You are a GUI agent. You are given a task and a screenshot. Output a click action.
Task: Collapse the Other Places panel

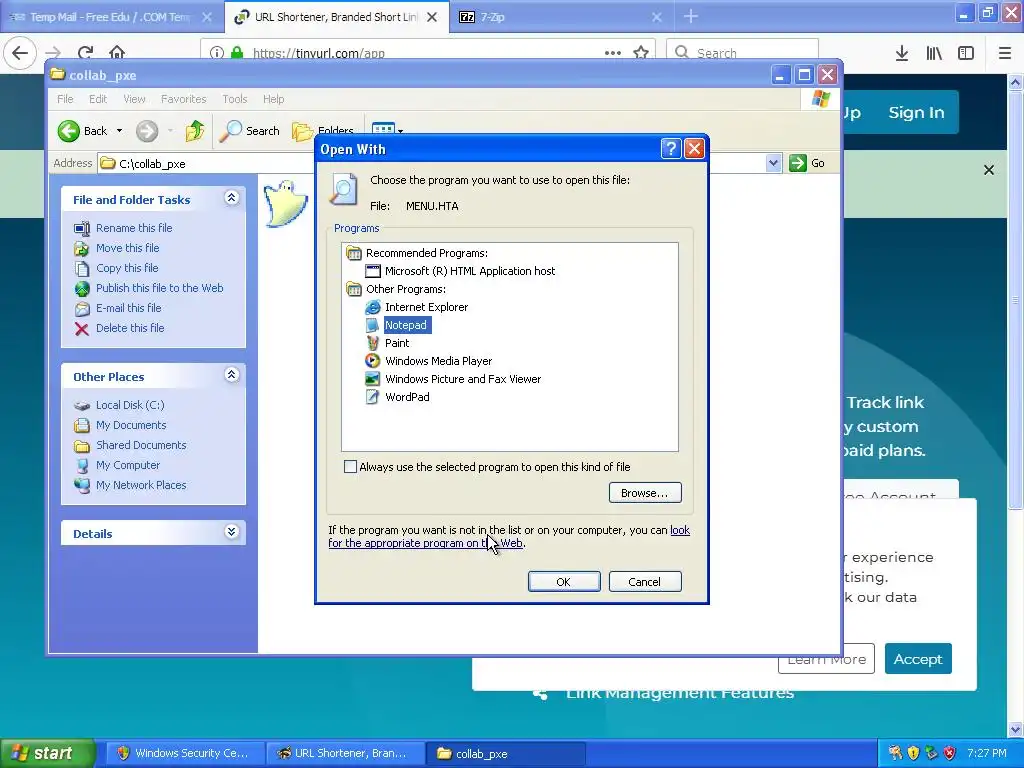[231, 375]
